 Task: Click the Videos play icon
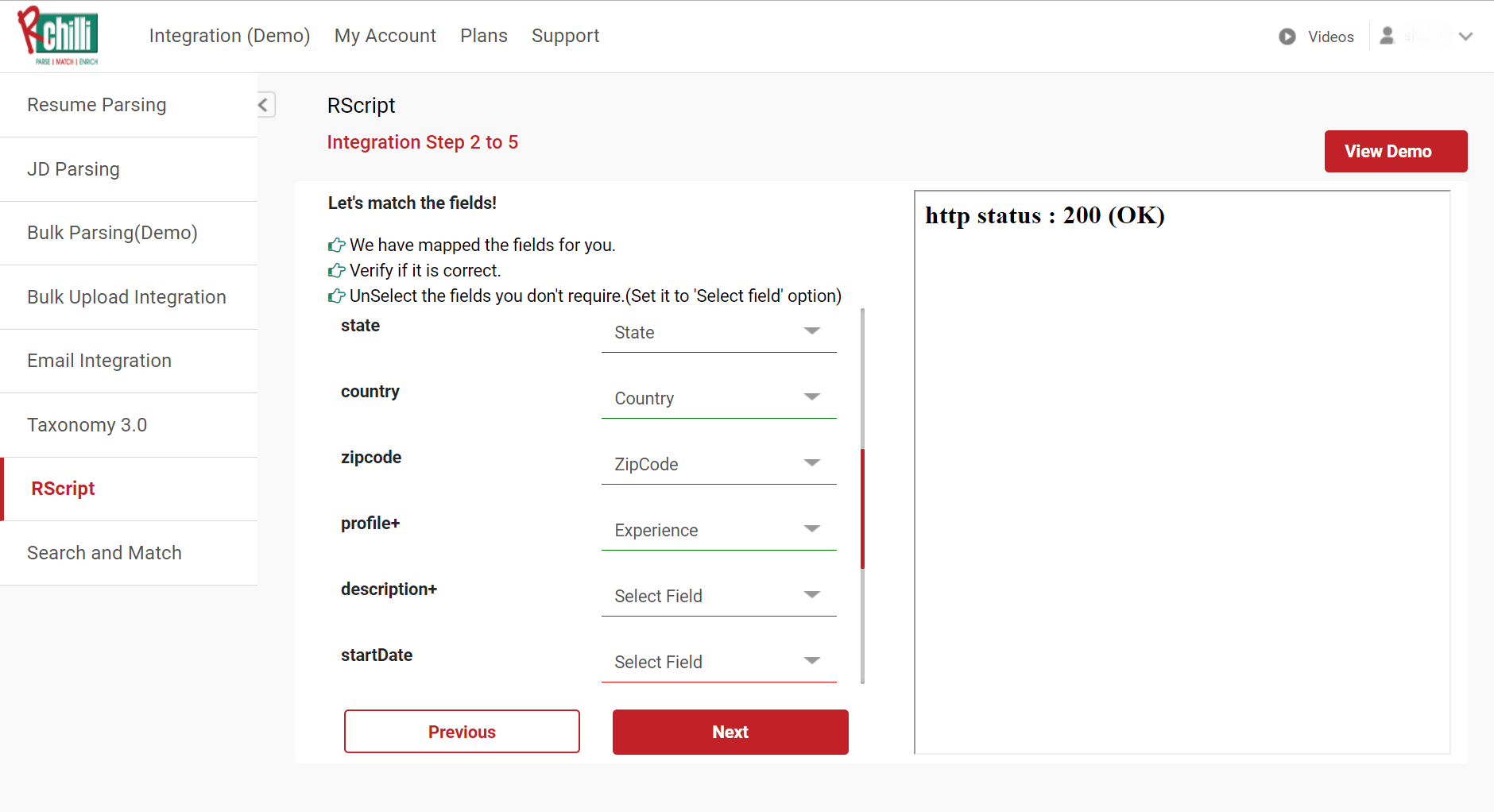pyautogui.click(x=1287, y=37)
